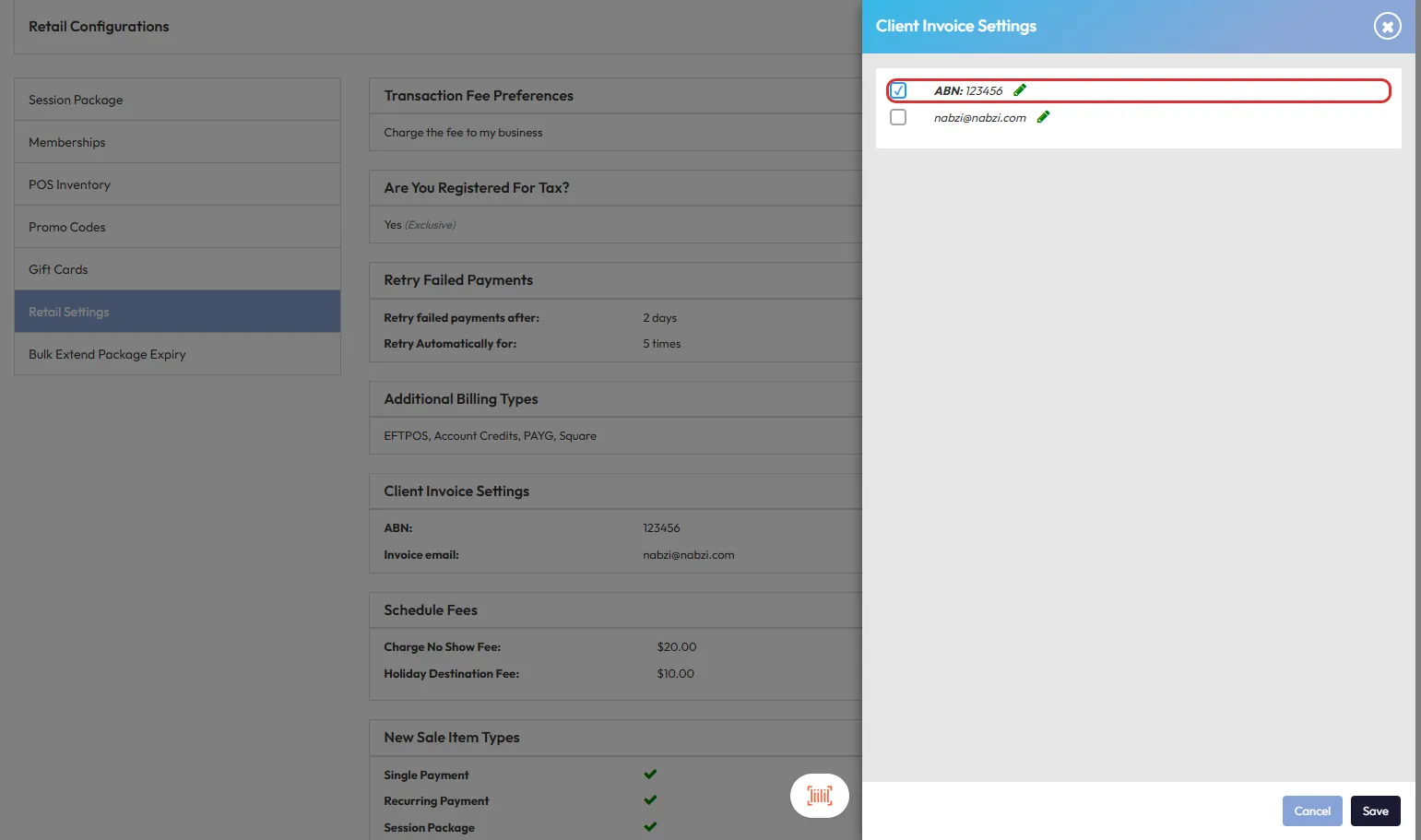This screenshot has width=1421, height=840.
Task: Tick the invoice email checkbox
Action: [898, 117]
